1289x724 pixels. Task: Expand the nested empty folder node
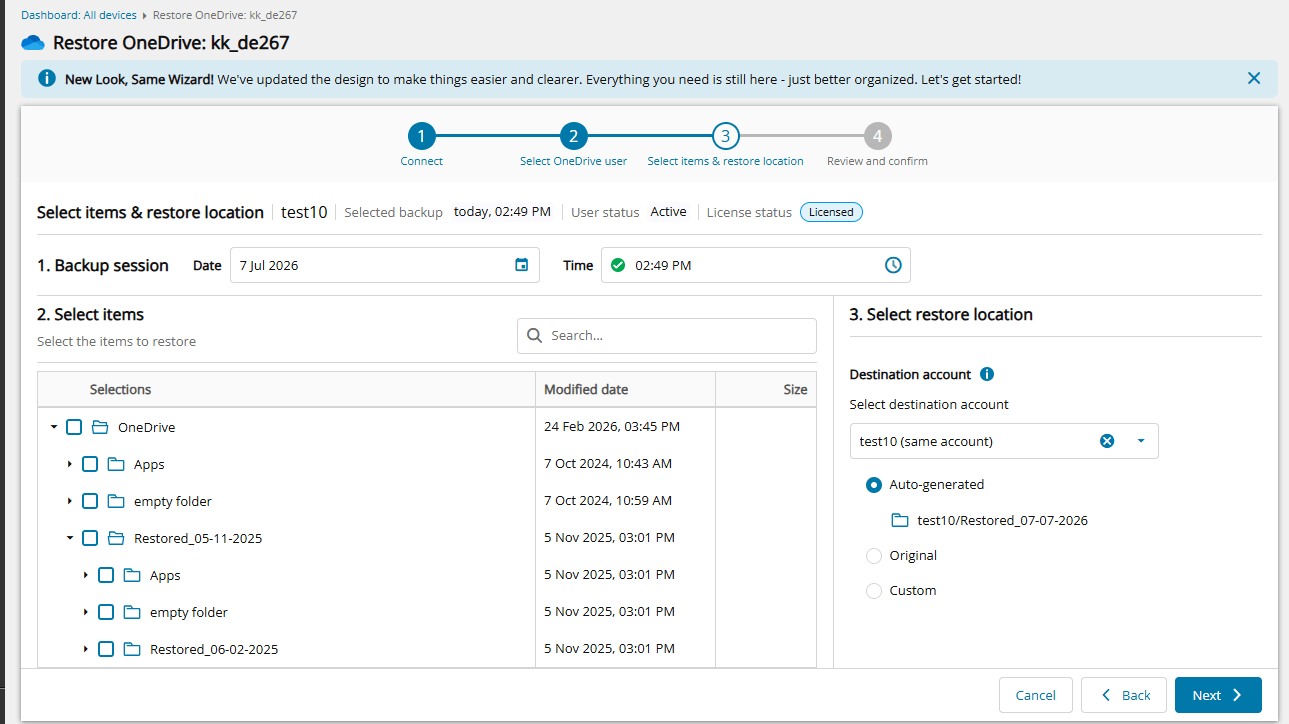coord(86,612)
